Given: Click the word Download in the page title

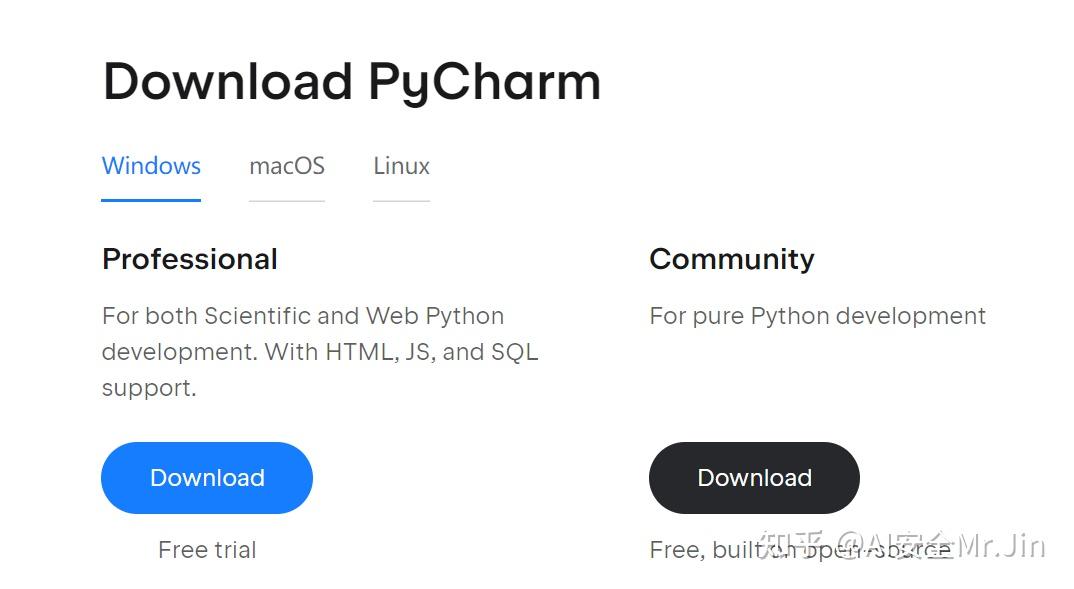Looking at the screenshot, I should pyautogui.click(x=228, y=82).
